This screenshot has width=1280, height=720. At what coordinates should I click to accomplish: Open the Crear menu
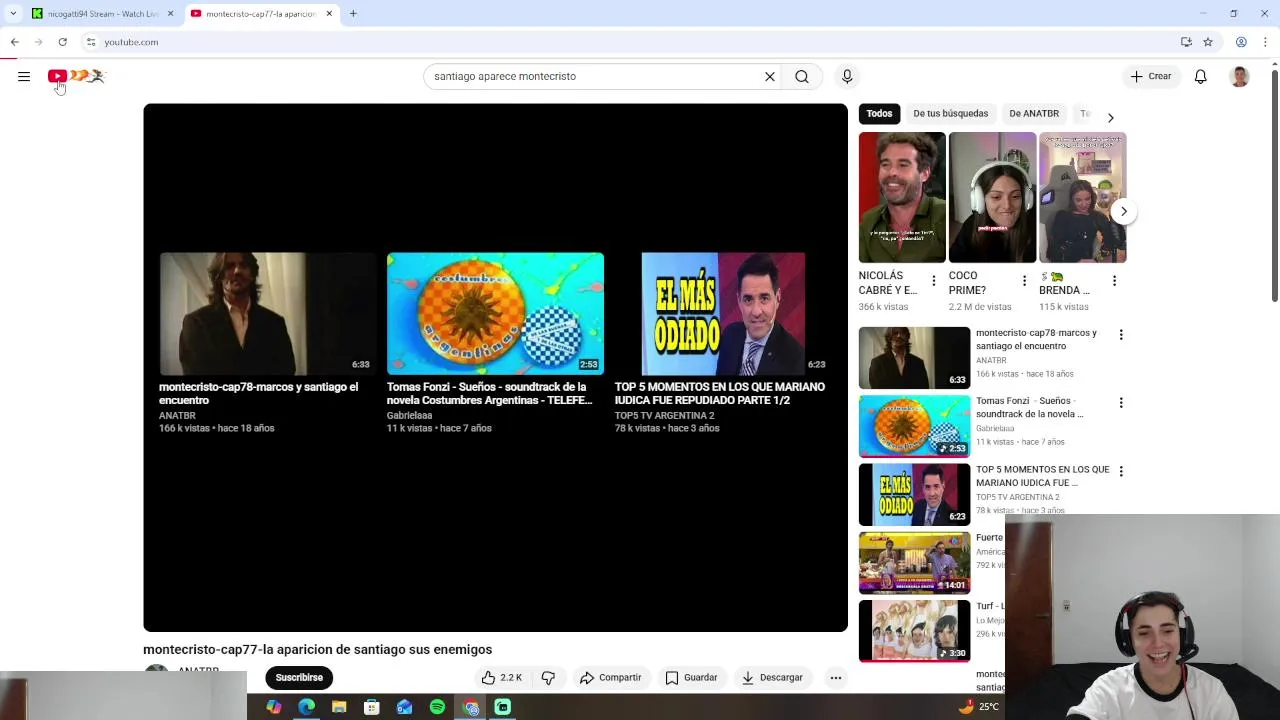coord(1151,76)
